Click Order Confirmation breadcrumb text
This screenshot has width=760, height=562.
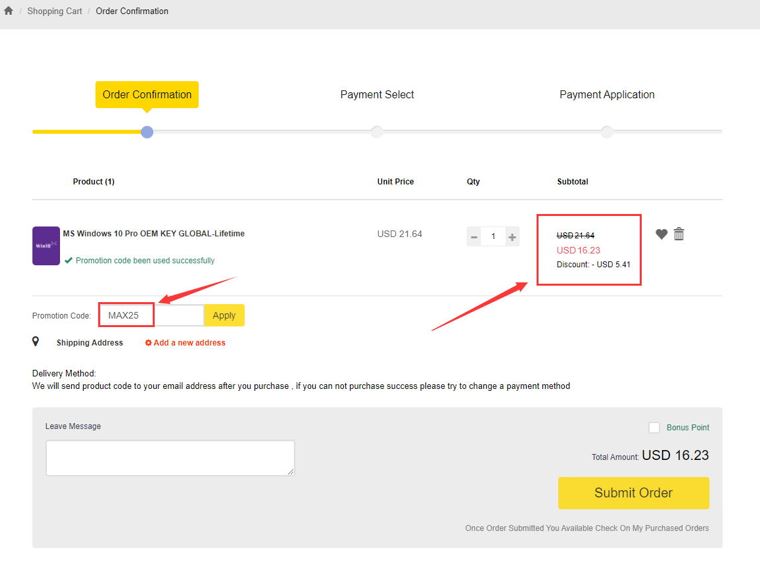(132, 11)
